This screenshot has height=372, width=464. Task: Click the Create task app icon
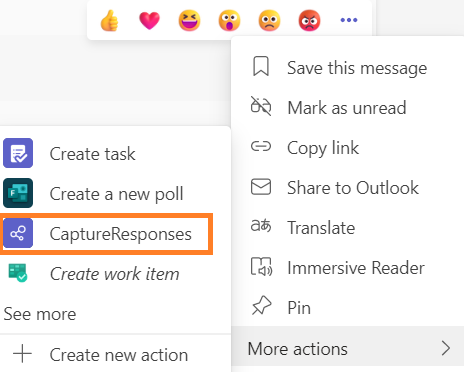18,153
